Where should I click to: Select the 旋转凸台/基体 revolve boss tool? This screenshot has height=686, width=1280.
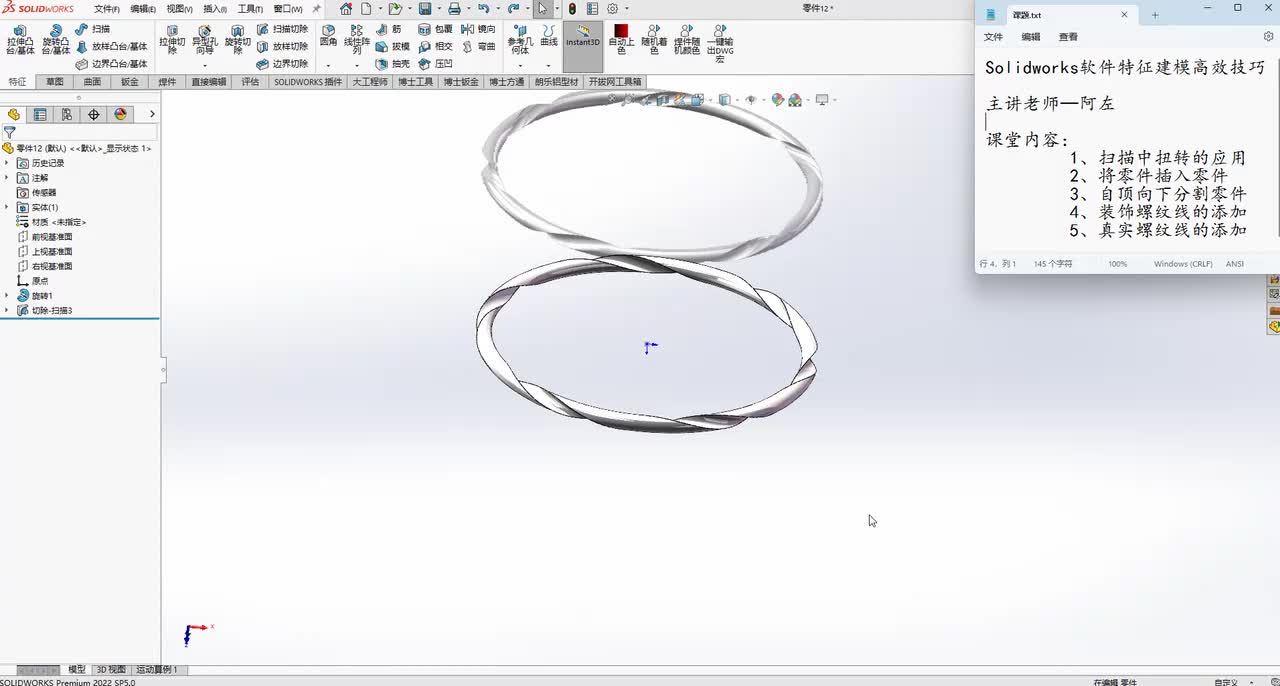[x=56, y=40]
